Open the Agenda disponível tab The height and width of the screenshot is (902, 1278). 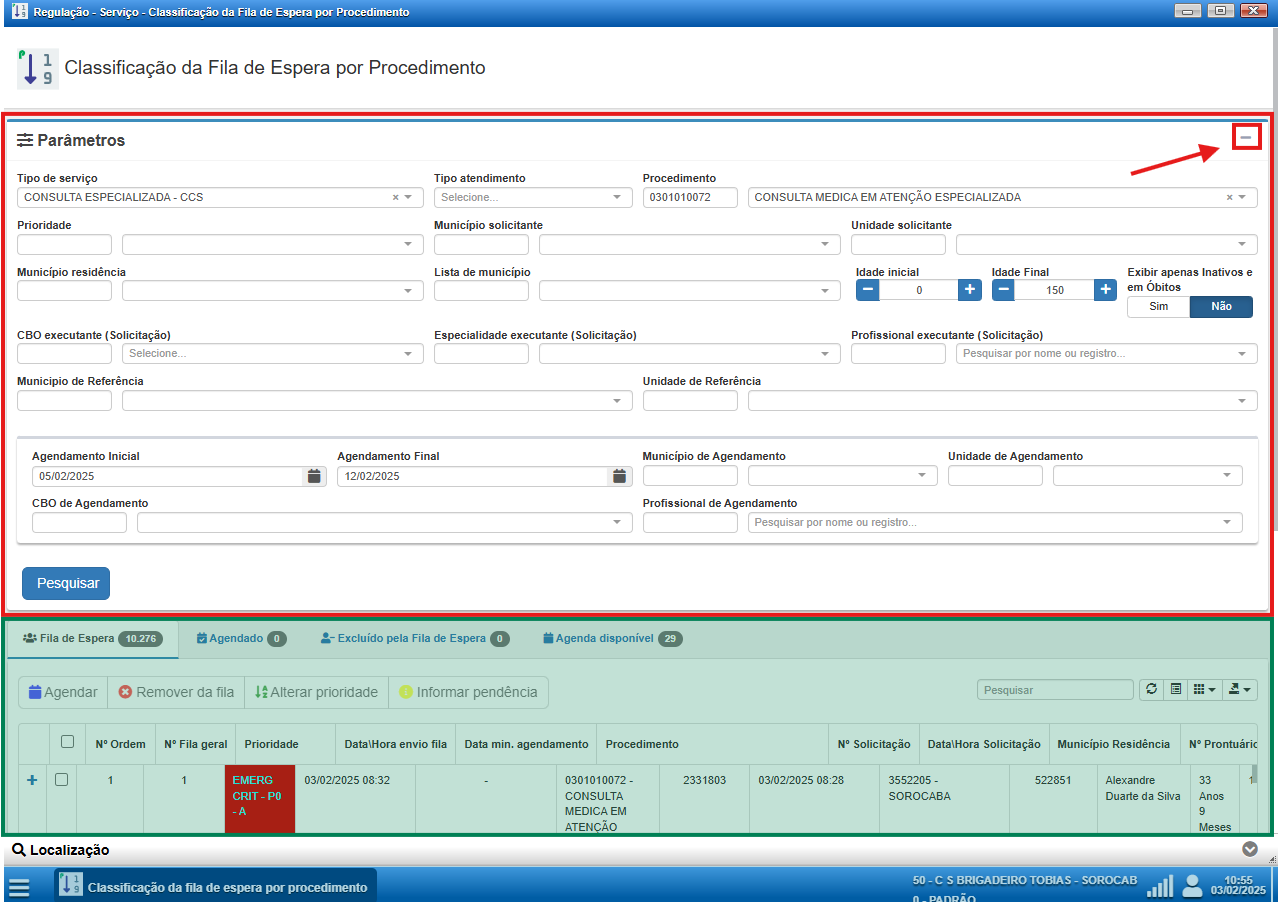click(612, 638)
